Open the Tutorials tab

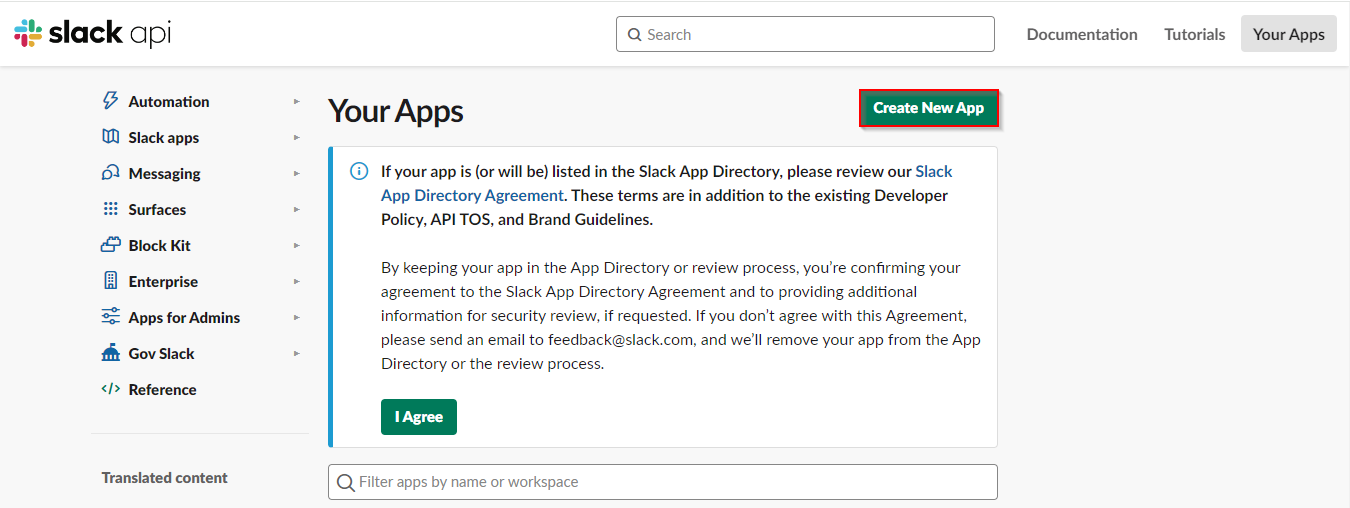coord(1194,34)
